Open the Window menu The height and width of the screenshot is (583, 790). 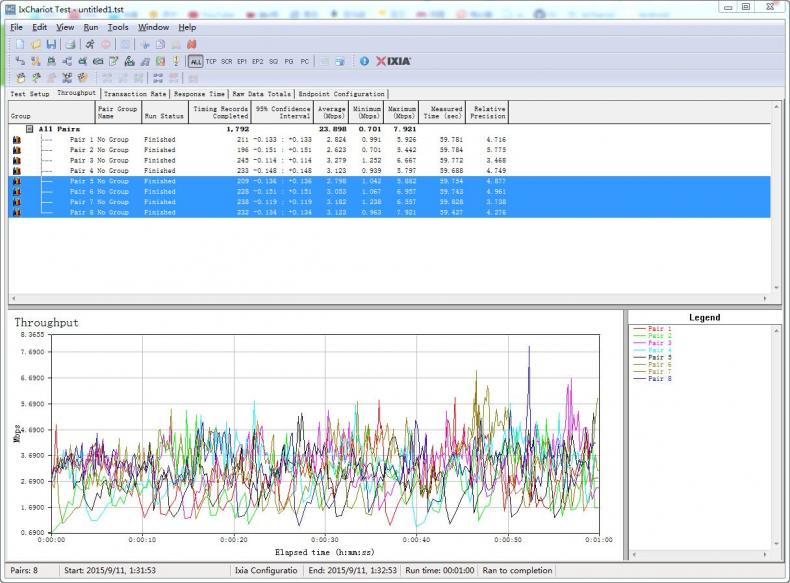[154, 27]
